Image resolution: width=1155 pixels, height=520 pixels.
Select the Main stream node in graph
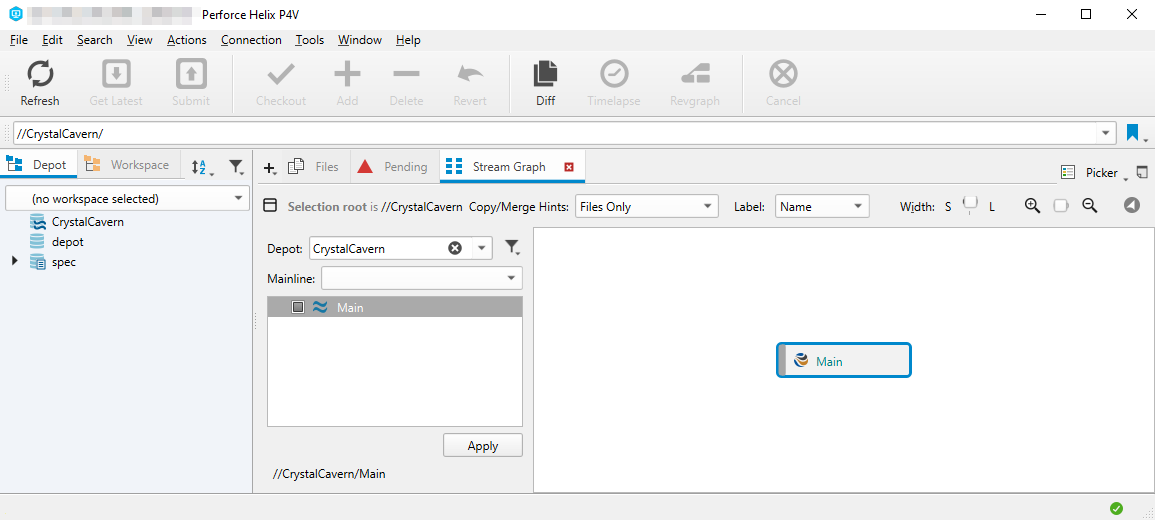843,361
